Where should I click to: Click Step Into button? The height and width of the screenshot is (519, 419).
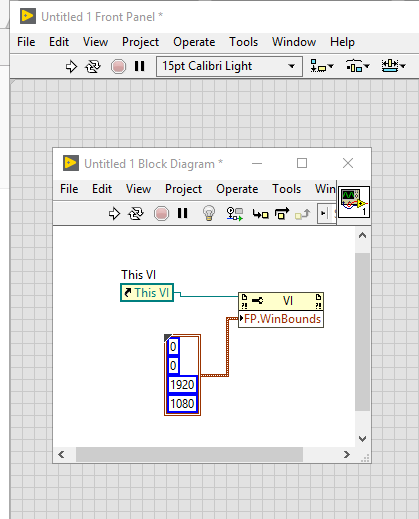coord(260,214)
